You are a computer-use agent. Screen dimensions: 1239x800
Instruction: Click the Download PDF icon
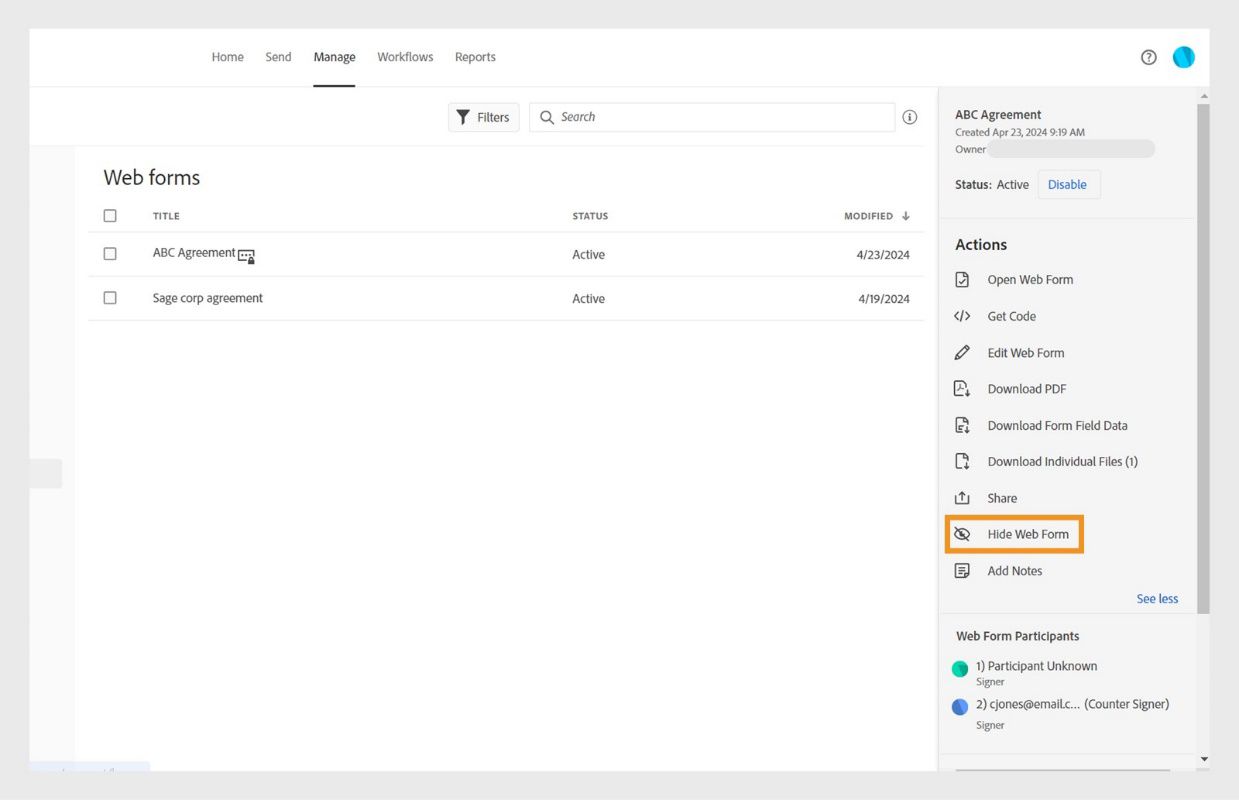pyautogui.click(x=962, y=389)
